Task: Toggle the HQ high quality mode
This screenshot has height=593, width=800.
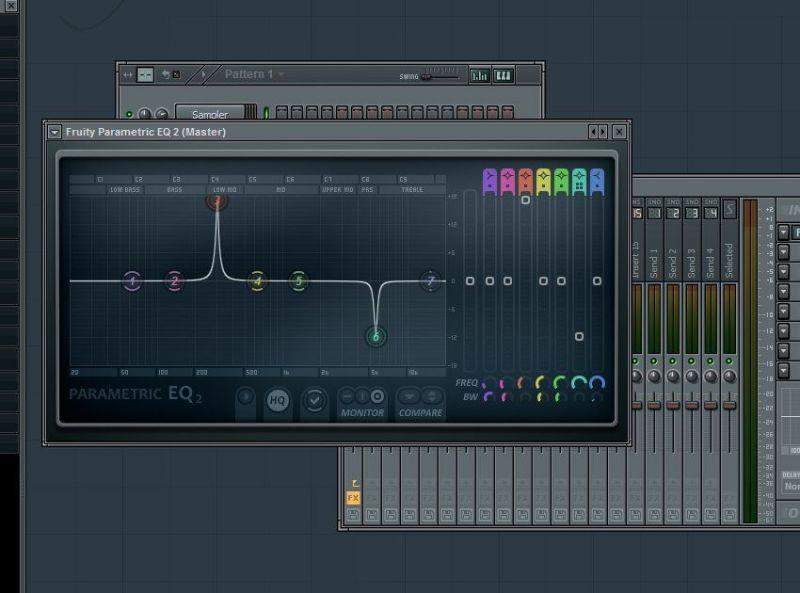Action: pos(277,401)
